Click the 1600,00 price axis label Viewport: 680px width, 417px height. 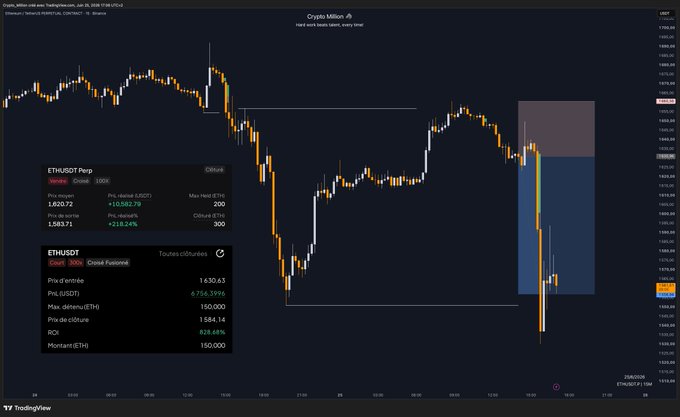(x=666, y=214)
